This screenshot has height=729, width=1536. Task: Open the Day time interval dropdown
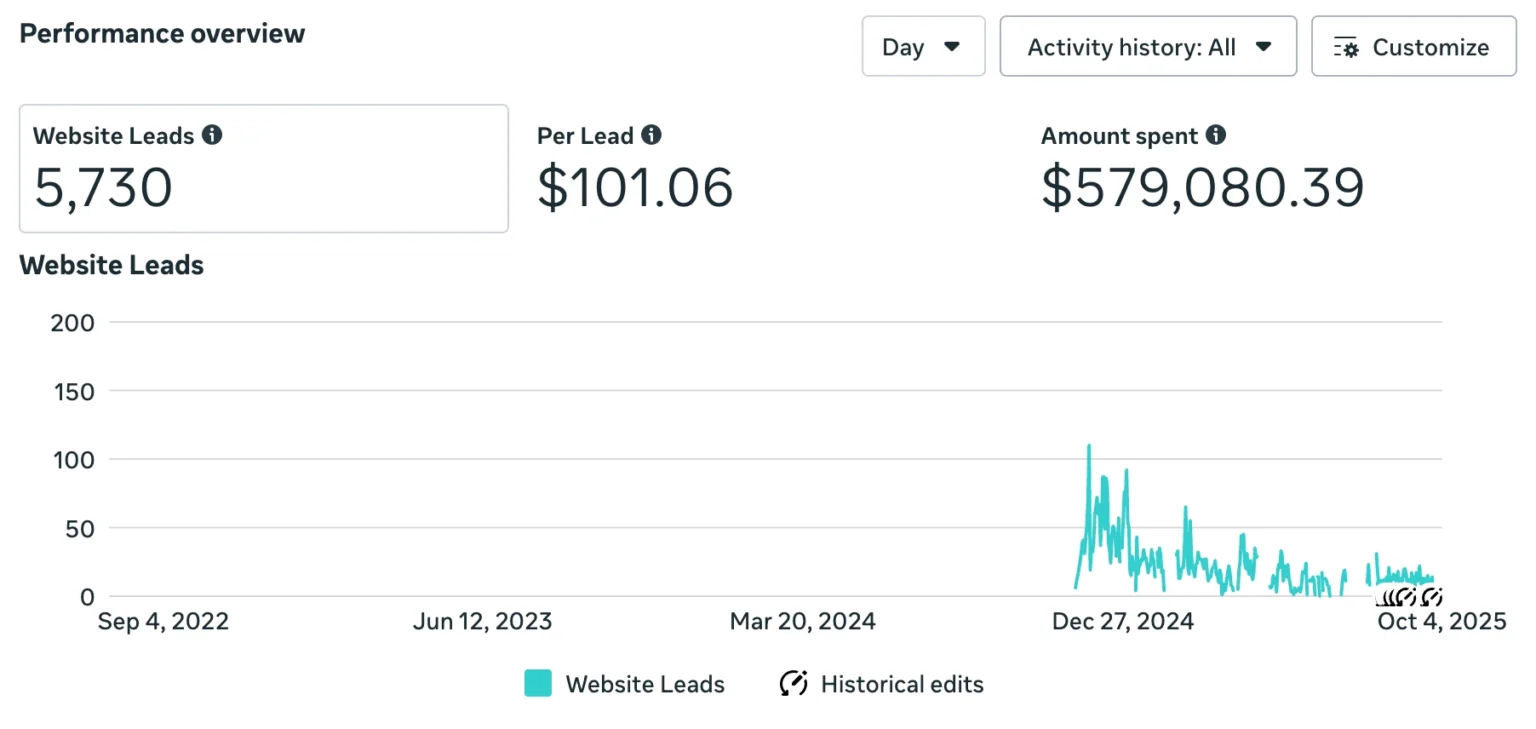[x=922, y=46]
